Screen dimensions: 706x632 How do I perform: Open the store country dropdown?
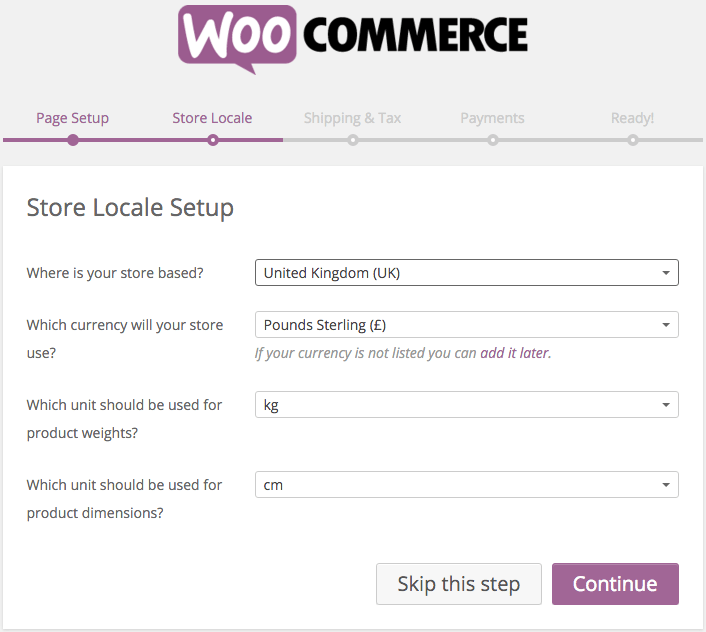pos(466,272)
